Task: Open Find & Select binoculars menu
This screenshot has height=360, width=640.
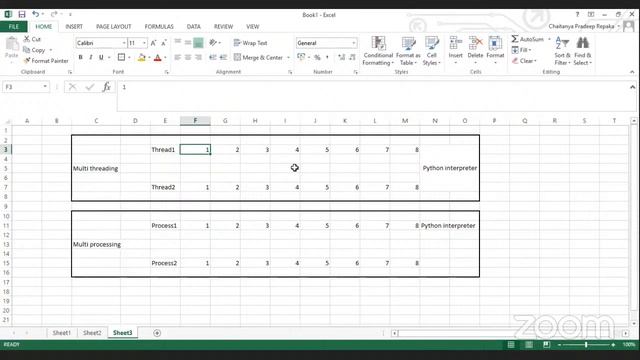Action: 582,51
